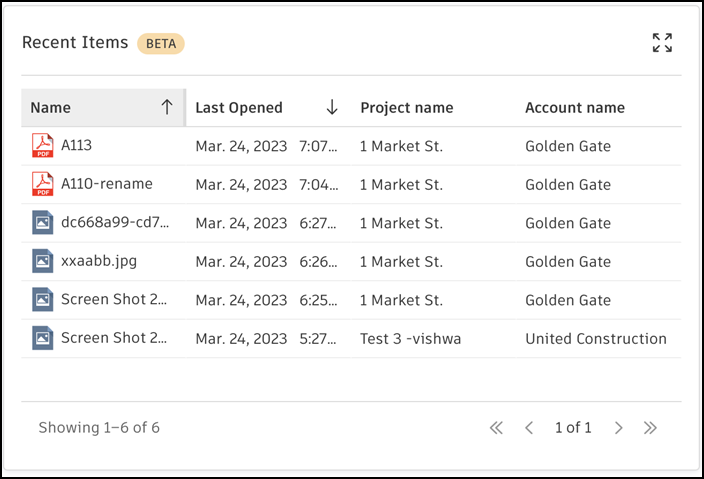Click the PDF icon beside A110-rename
Viewport: 704px width, 479px height.
tap(42, 184)
